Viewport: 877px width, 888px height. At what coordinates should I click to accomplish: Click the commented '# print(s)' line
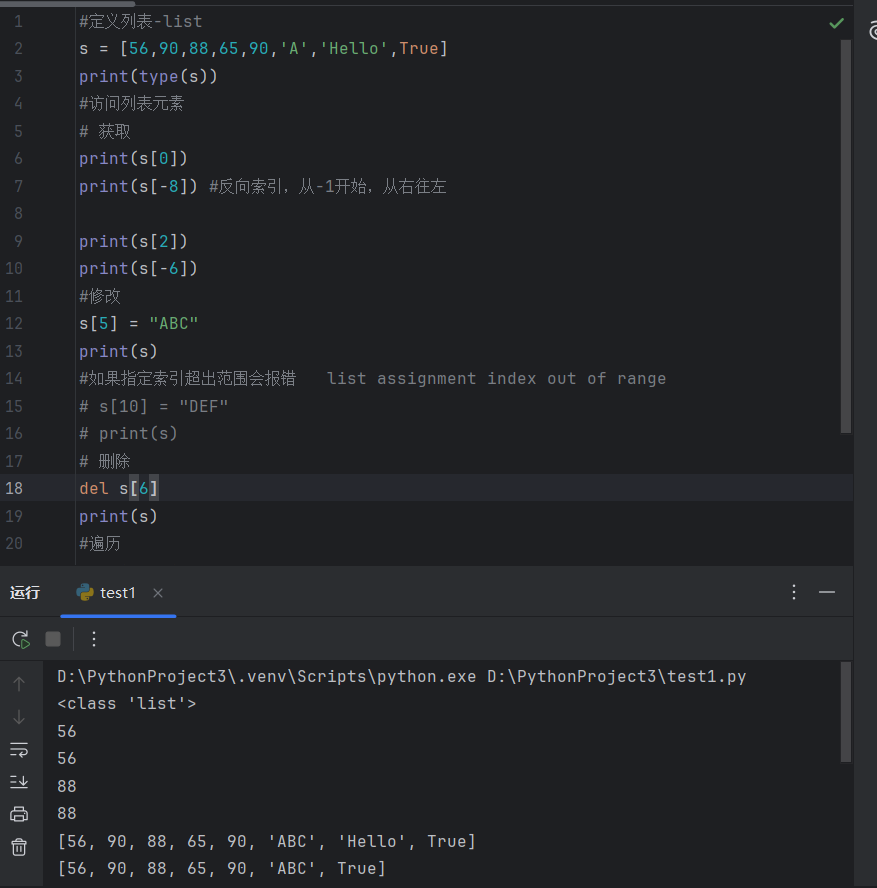point(128,433)
